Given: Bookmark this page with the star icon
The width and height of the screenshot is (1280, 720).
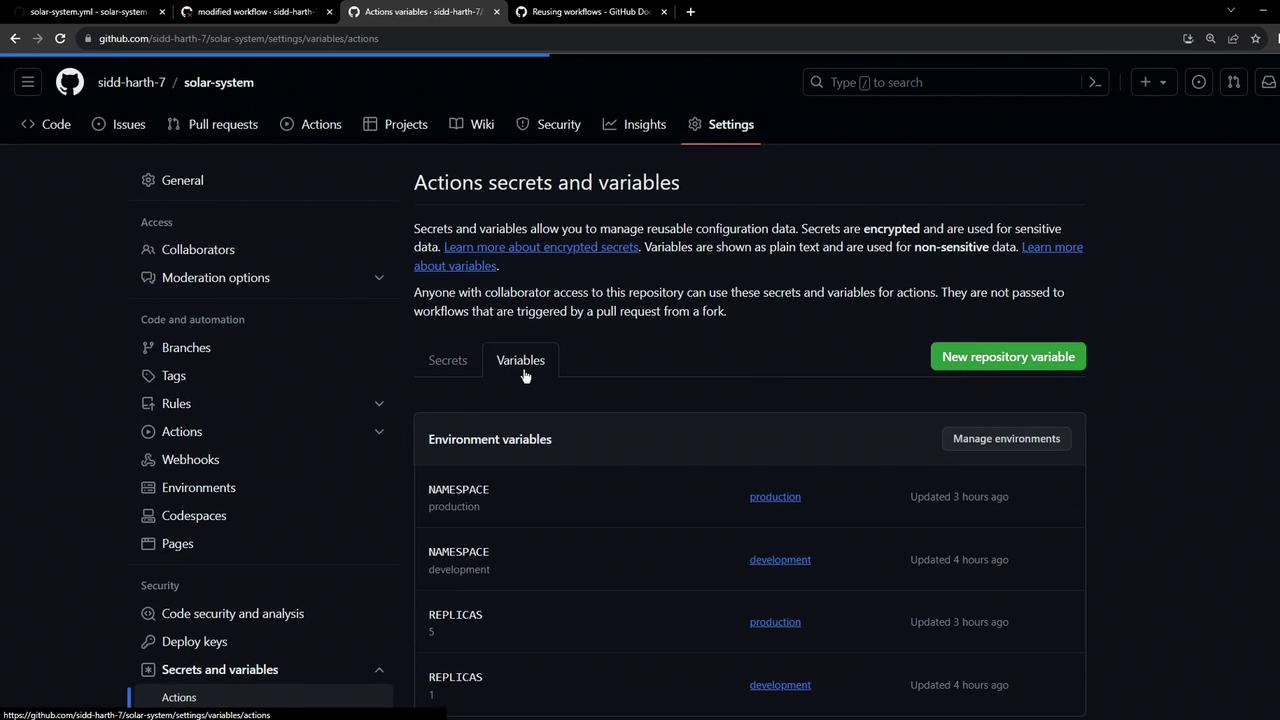Looking at the screenshot, I should pyautogui.click(x=1256, y=38).
